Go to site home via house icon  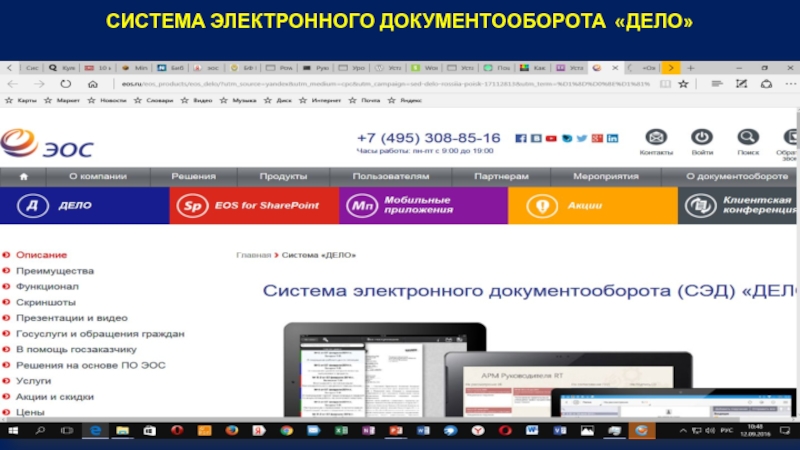pyautogui.click(x=23, y=177)
